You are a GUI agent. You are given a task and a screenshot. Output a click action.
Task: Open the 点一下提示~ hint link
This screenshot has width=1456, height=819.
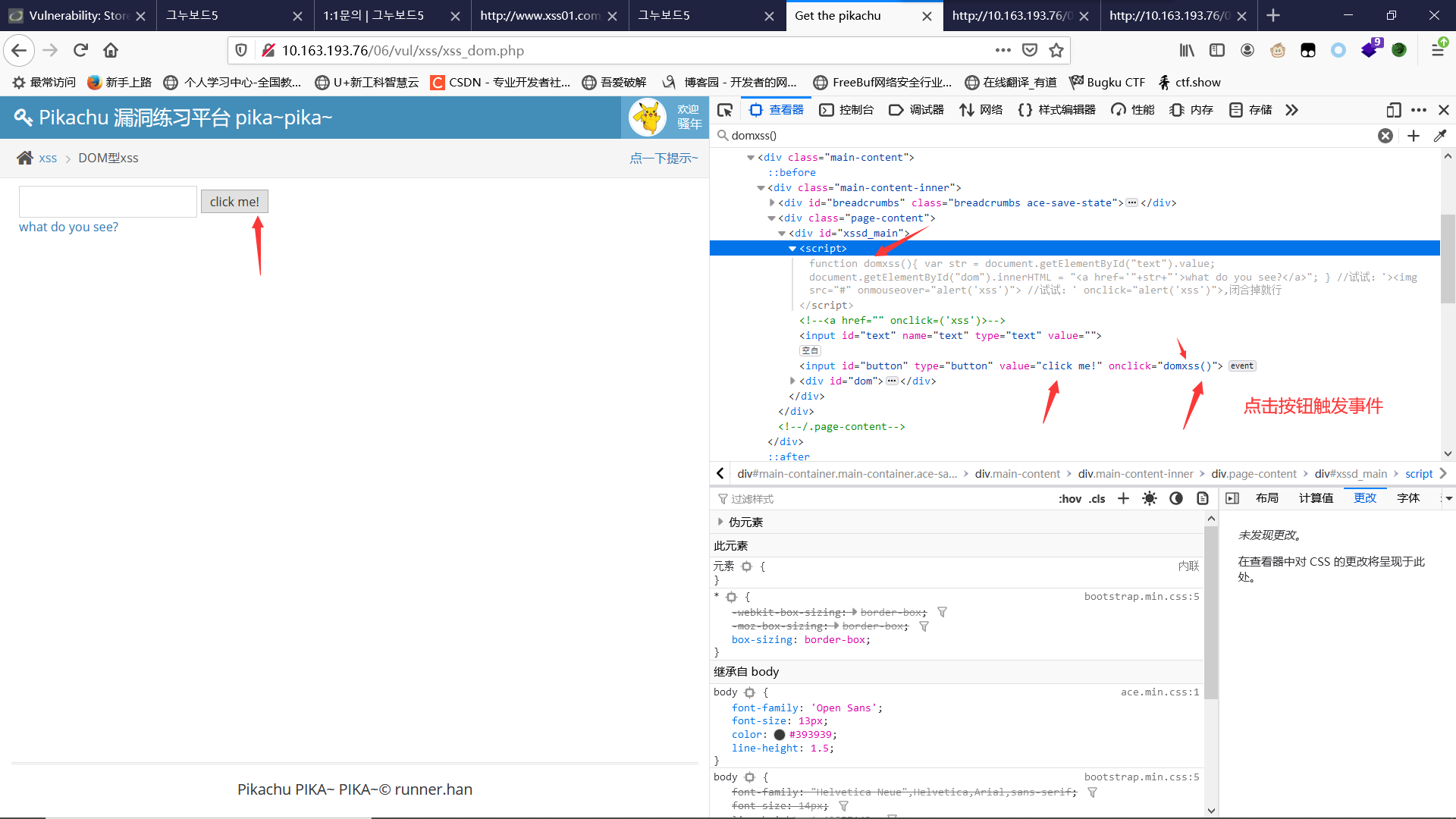(x=664, y=158)
